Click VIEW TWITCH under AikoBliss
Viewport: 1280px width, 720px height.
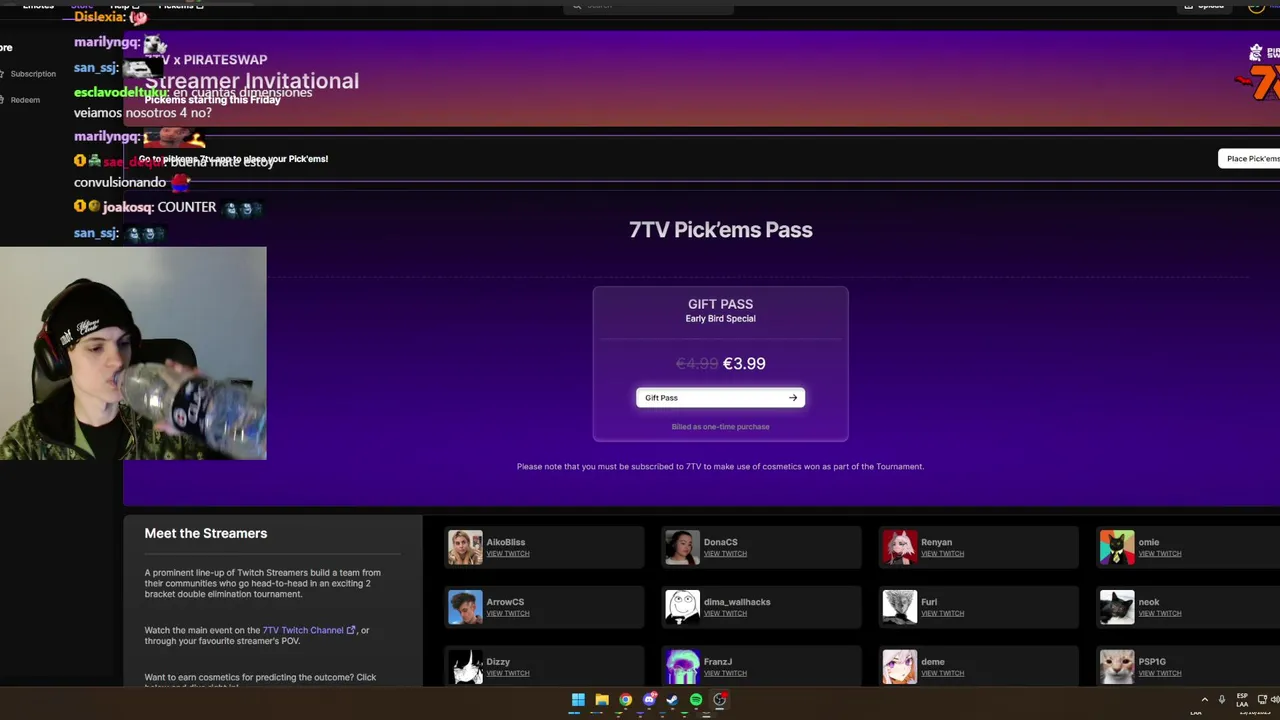pos(508,554)
